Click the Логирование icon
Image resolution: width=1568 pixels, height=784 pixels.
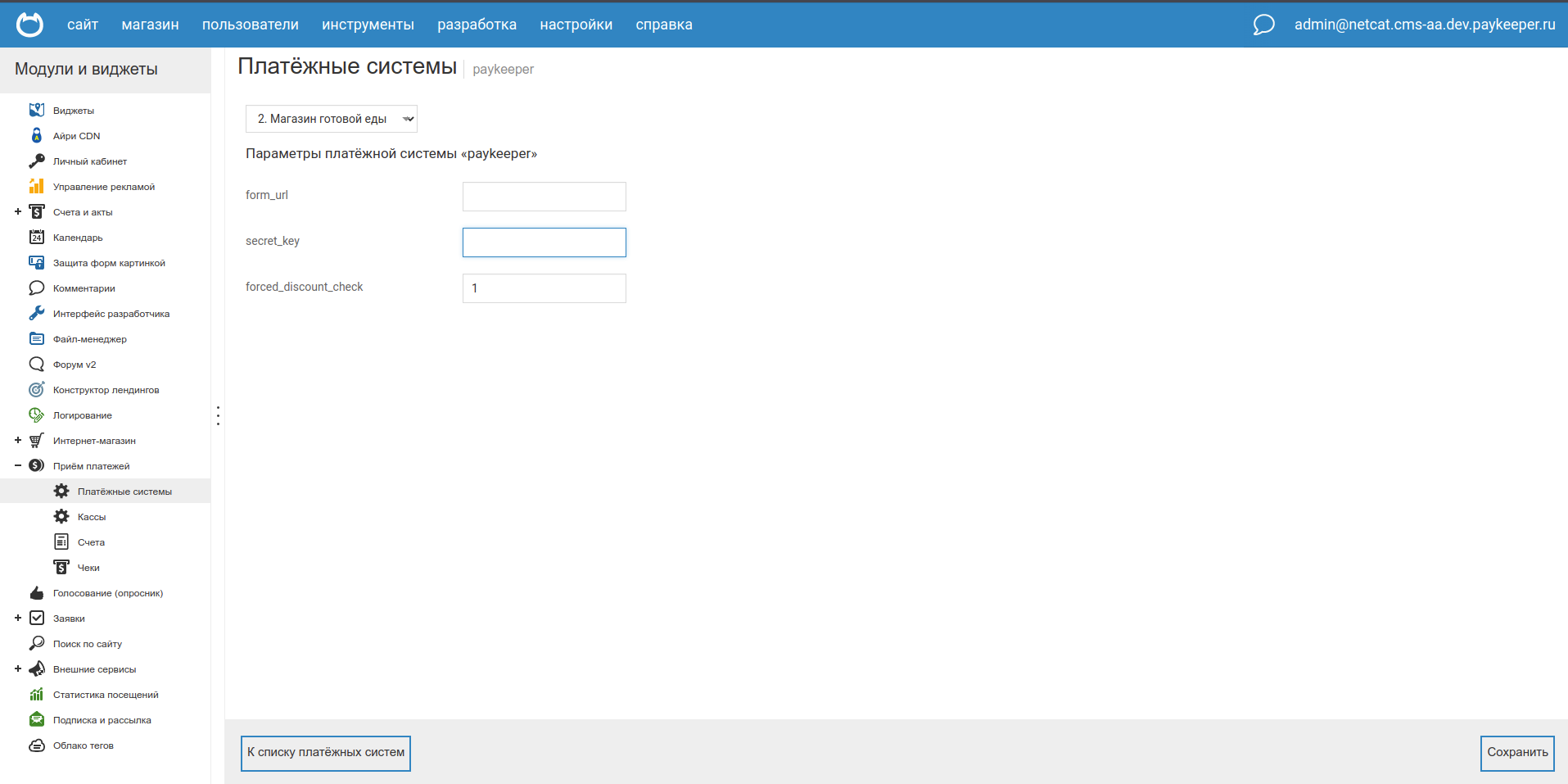pyautogui.click(x=37, y=415)
